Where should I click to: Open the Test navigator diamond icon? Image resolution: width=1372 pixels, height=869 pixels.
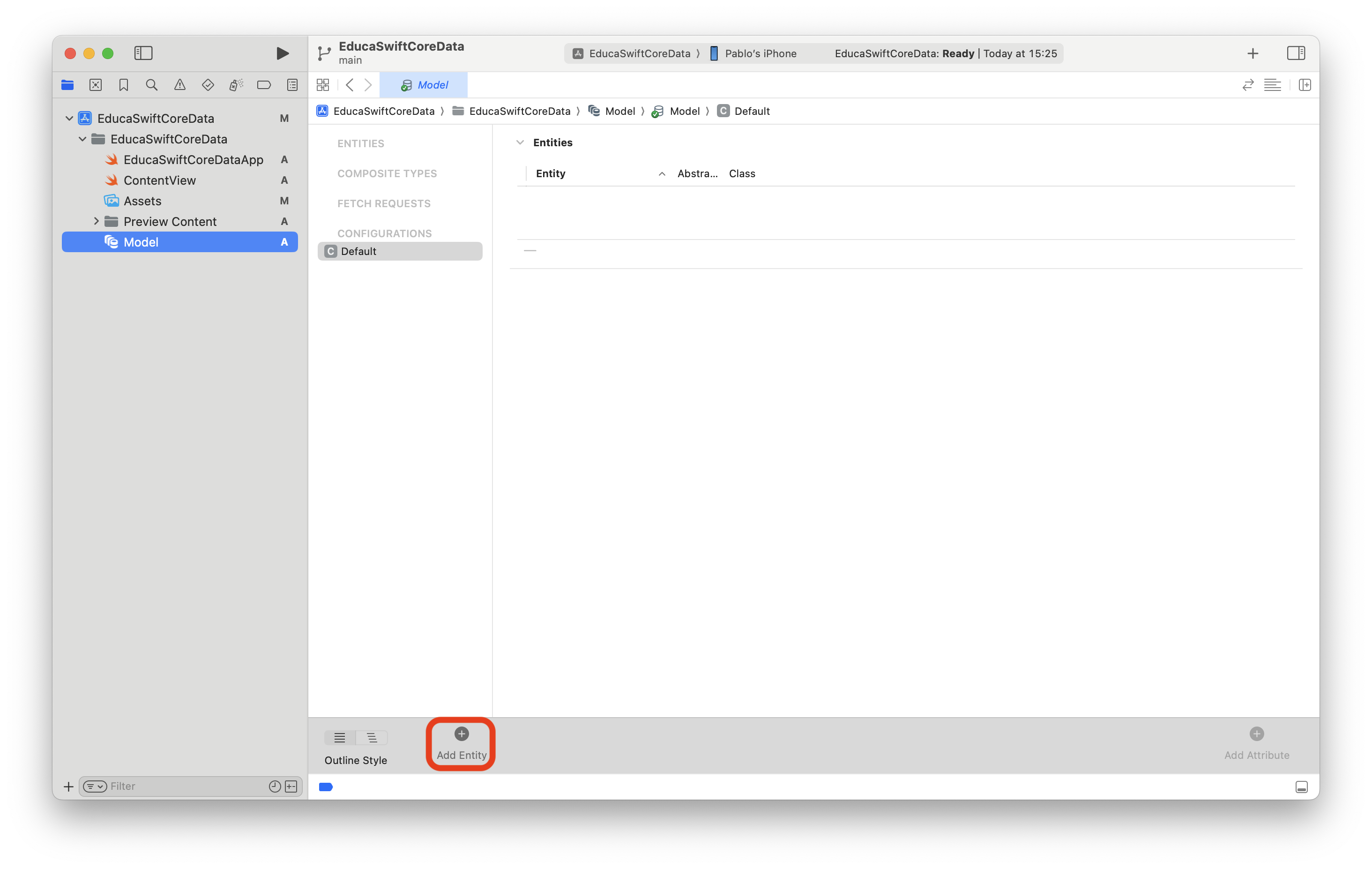point(208,85)
